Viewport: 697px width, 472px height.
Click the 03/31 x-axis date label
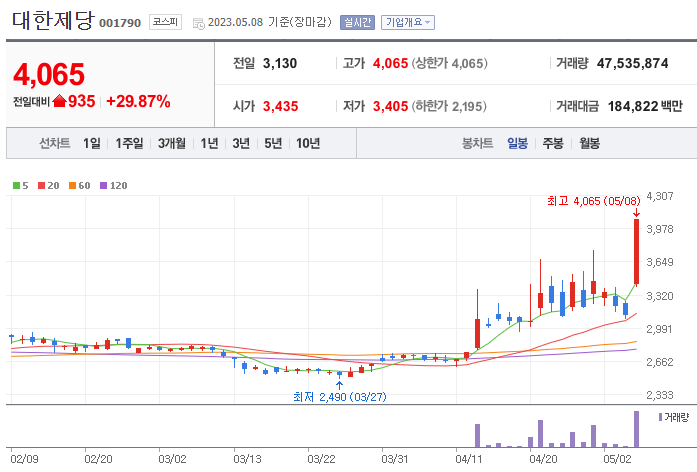click(x=395, y=459)
